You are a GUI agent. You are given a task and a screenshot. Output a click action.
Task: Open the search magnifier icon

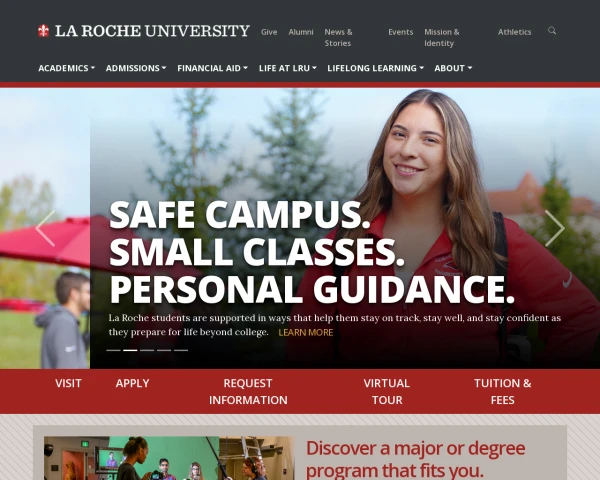[552, 31]
